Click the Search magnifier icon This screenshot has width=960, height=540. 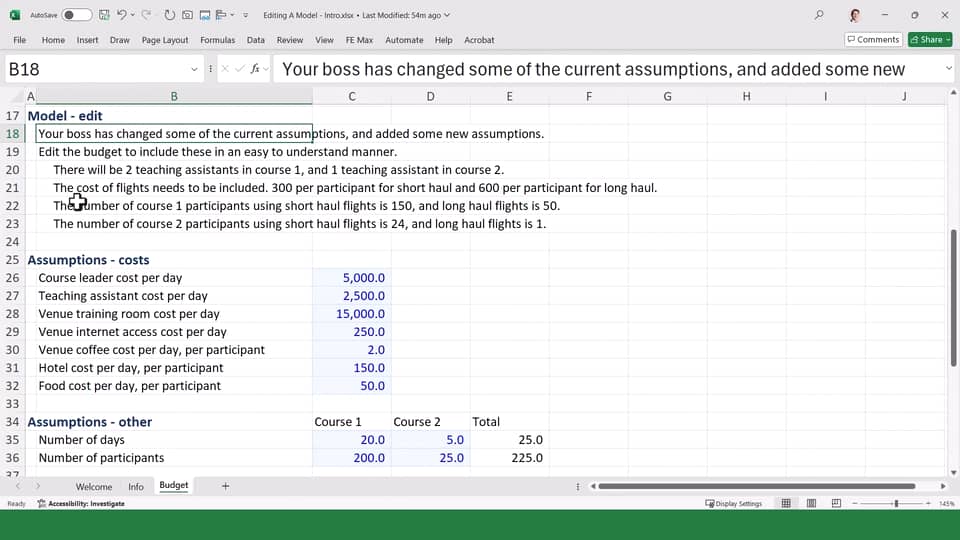[x=819, y=15]
